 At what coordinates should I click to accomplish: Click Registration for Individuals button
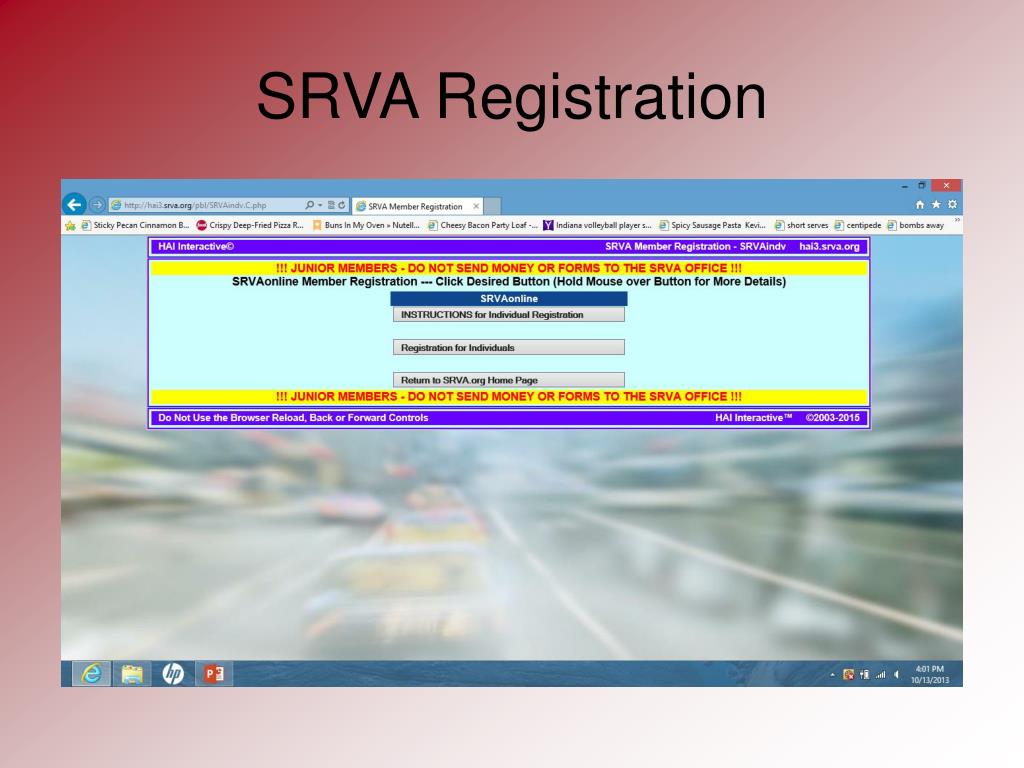(x=509, y=347)
